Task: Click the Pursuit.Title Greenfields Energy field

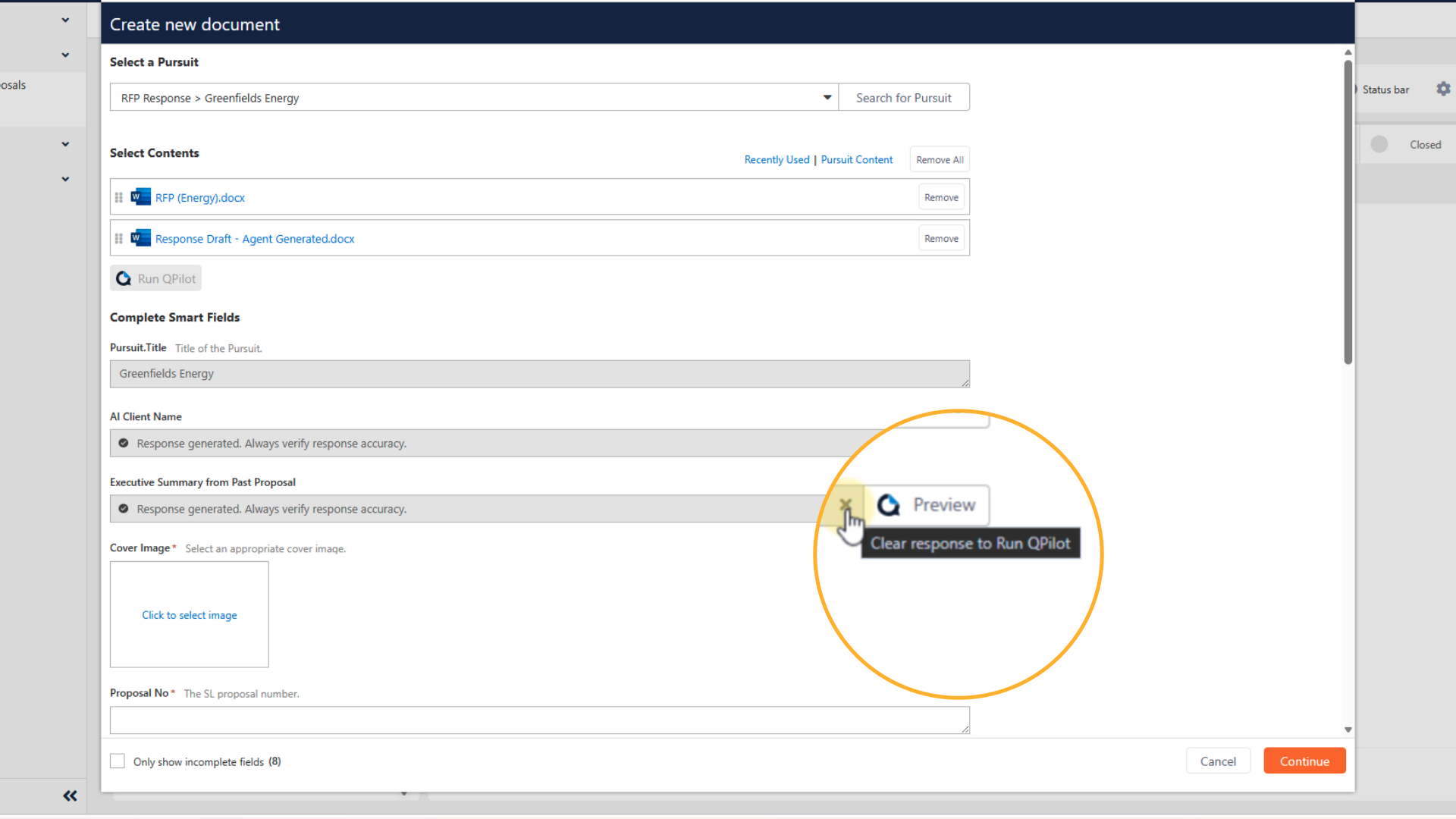Action: (540, 374)
